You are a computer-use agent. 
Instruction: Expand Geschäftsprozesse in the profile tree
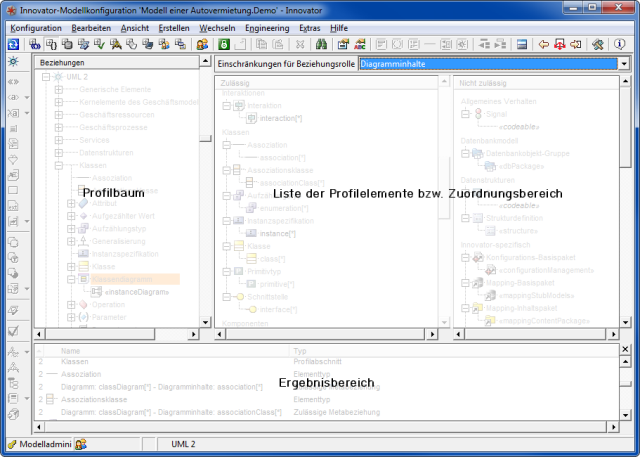[59, 127]
